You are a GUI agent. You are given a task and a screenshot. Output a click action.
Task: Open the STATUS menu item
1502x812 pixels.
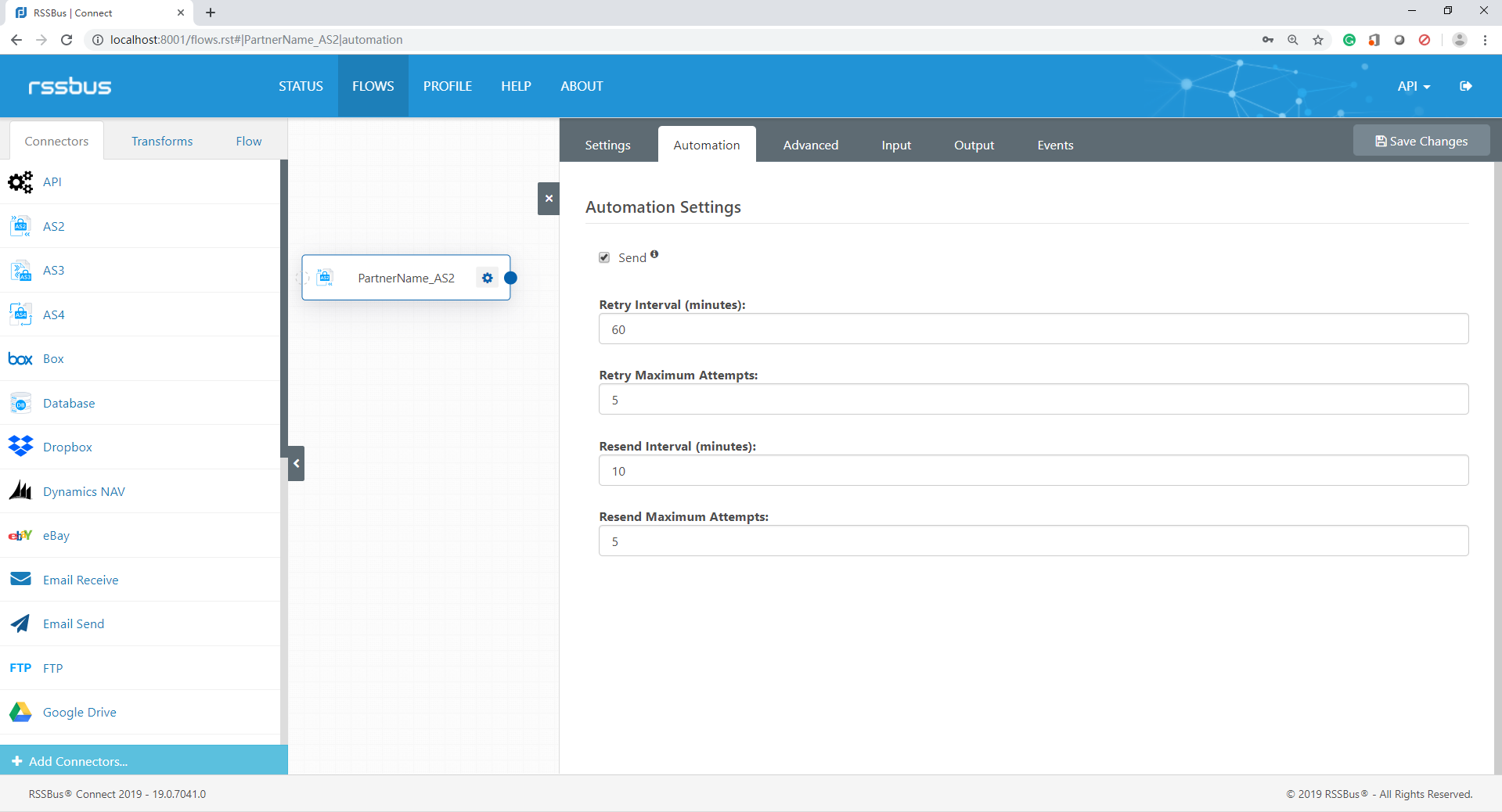pyautogui.click(x=301, y=86)
